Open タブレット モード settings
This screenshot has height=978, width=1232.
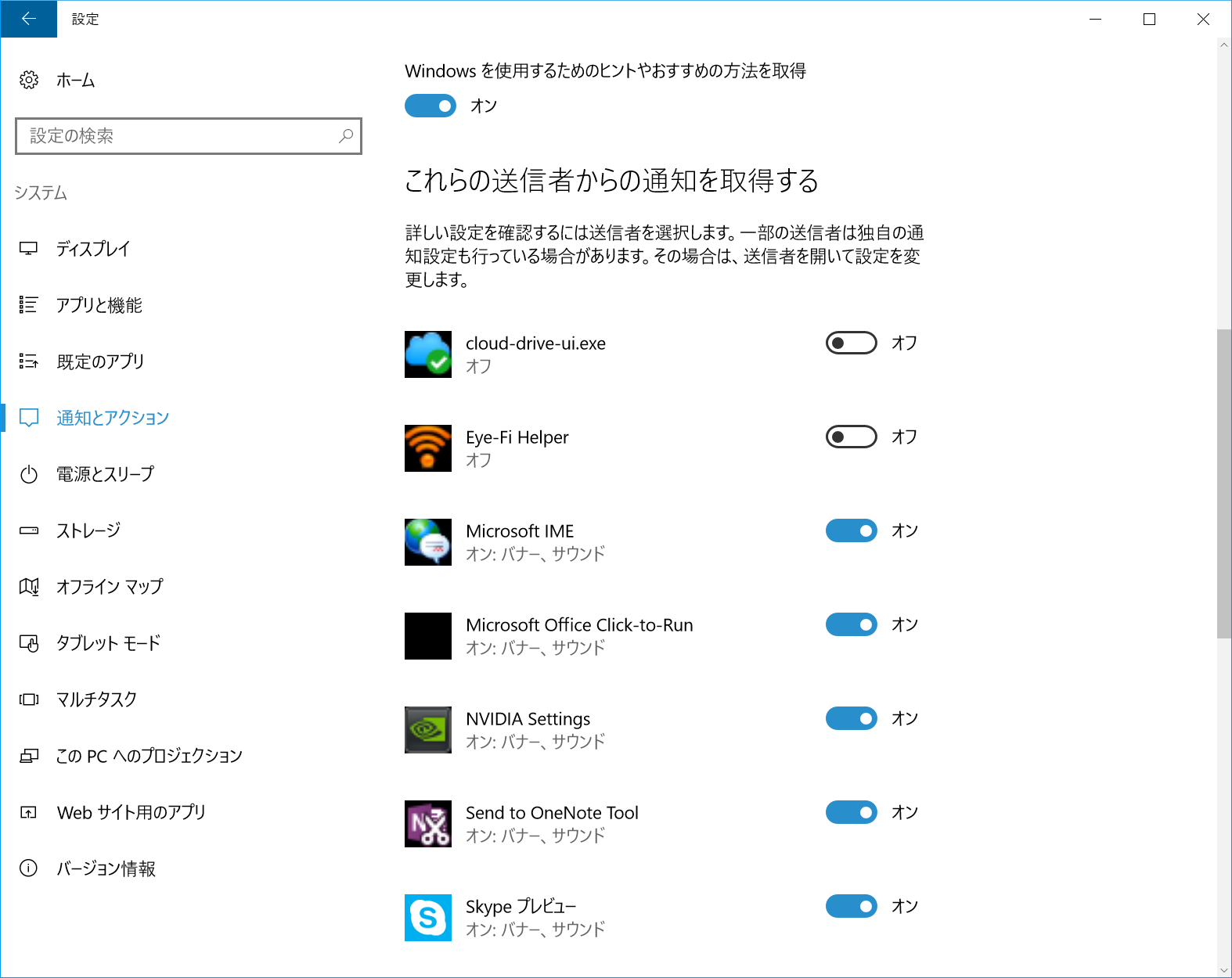point(108,643)
